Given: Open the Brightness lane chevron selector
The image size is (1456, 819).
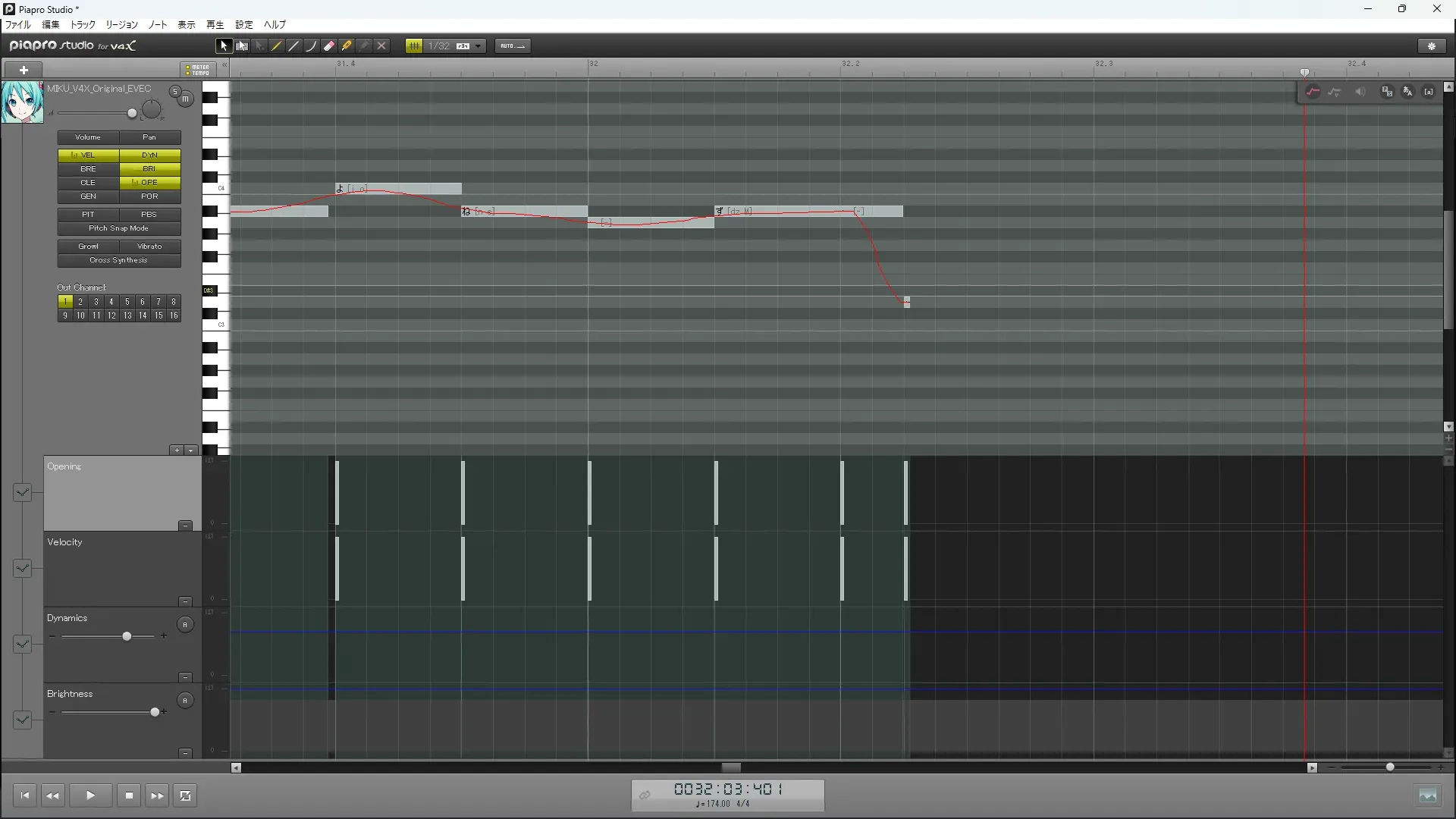Looking at the screenshot, I should pos(22,720).
